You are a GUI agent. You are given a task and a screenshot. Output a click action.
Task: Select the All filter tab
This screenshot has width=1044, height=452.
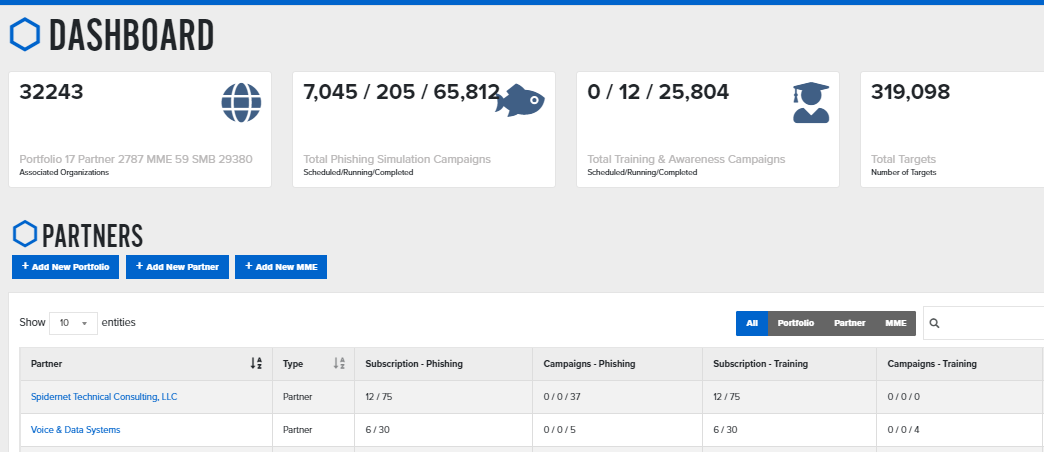pyautogui.click(x=752, y=324)
